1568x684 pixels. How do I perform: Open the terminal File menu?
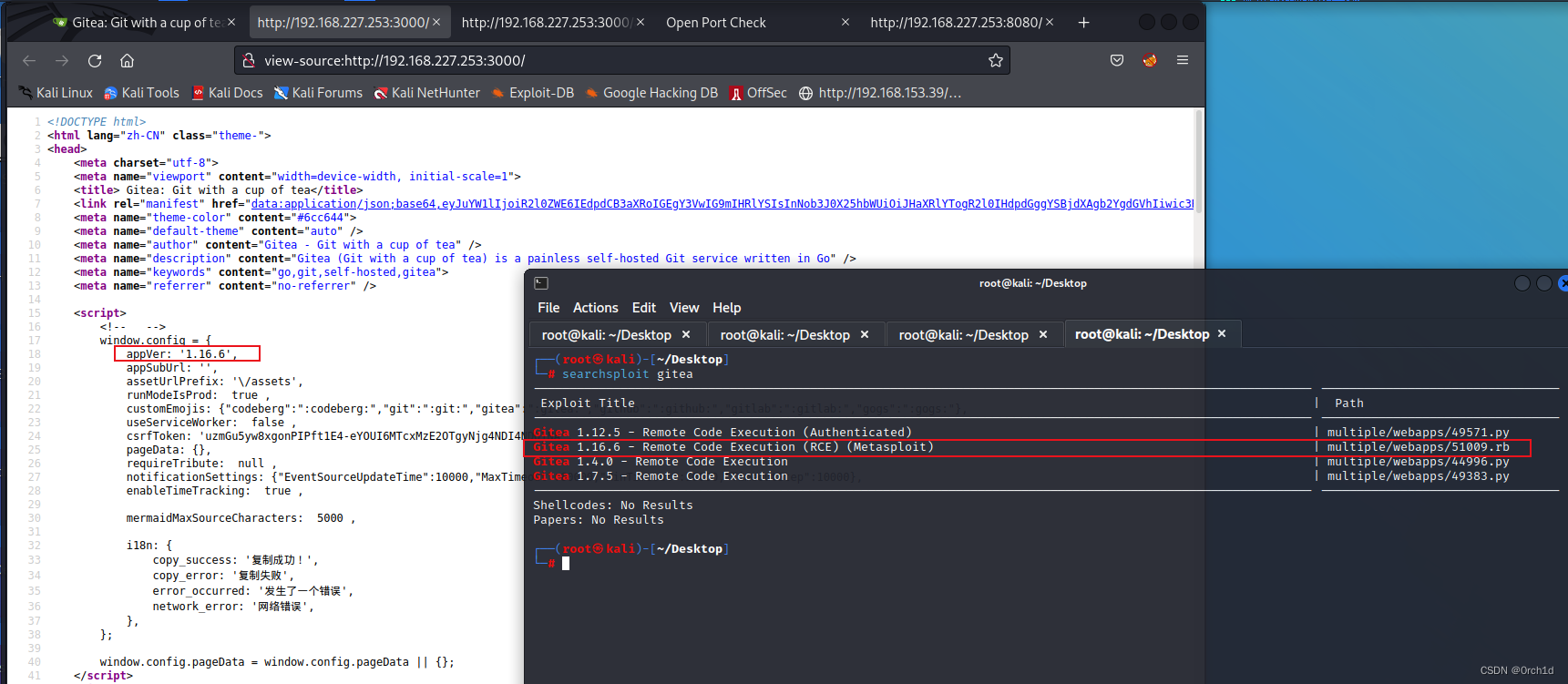548,308
